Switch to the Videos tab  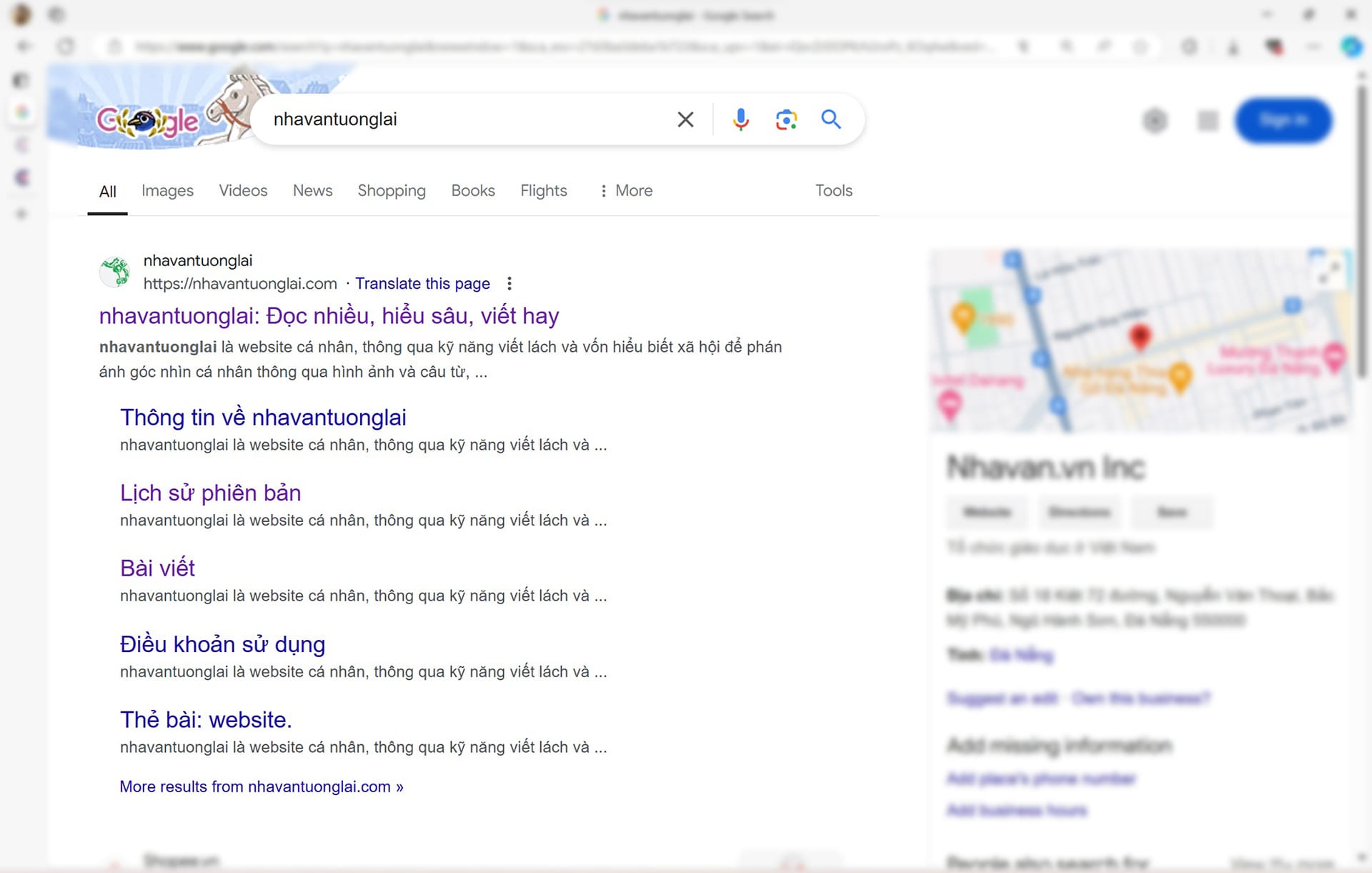click(x=243, y=191)
